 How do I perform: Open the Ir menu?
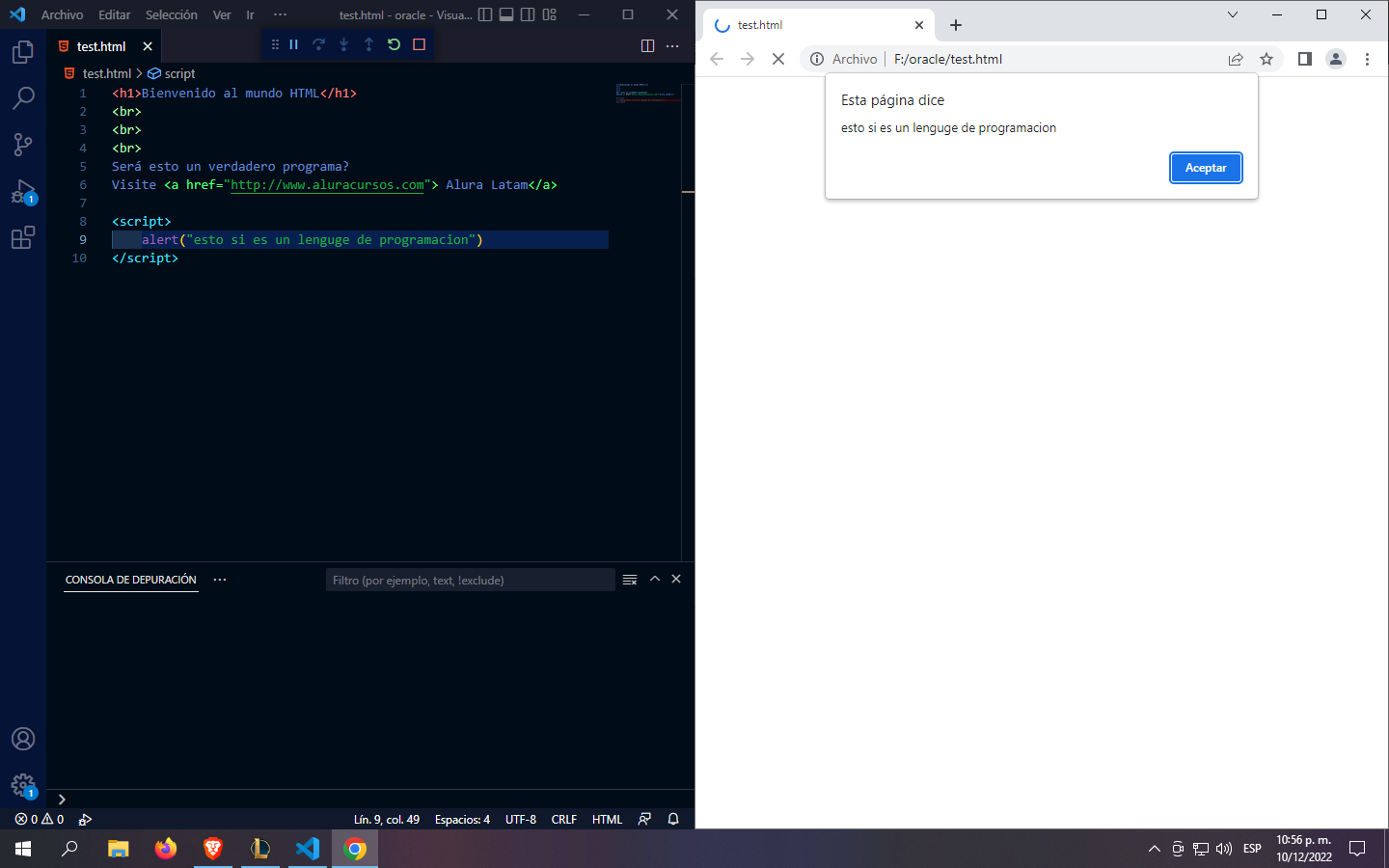(x=250, y=14)
